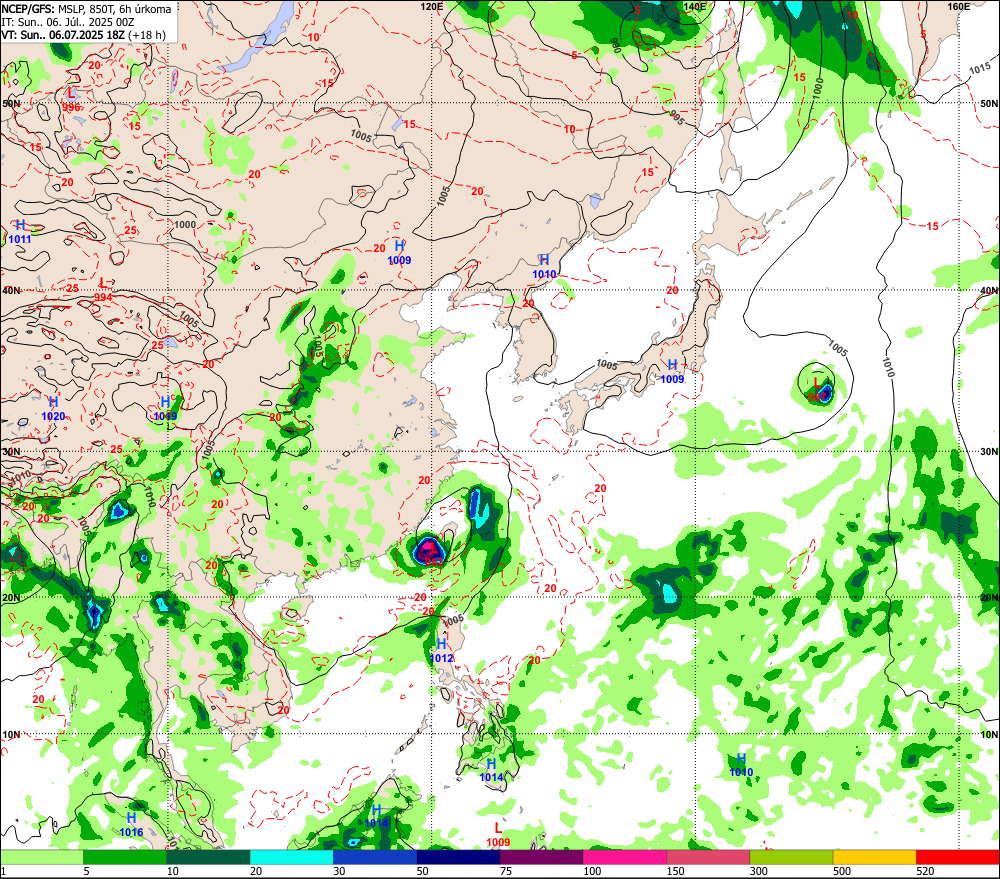
Task: Click the "995" isobar label
Action: click(x=677, y=117)
